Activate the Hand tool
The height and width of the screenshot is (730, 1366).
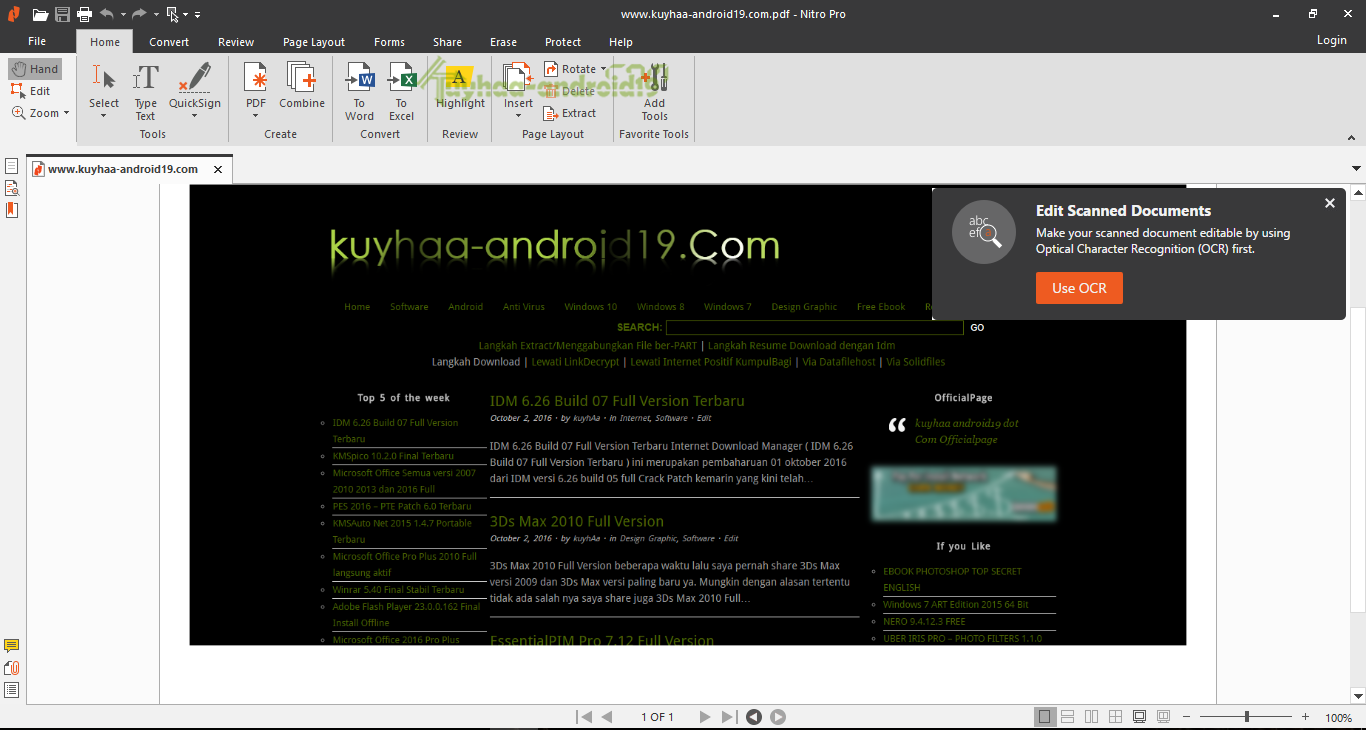coord(35,69)
